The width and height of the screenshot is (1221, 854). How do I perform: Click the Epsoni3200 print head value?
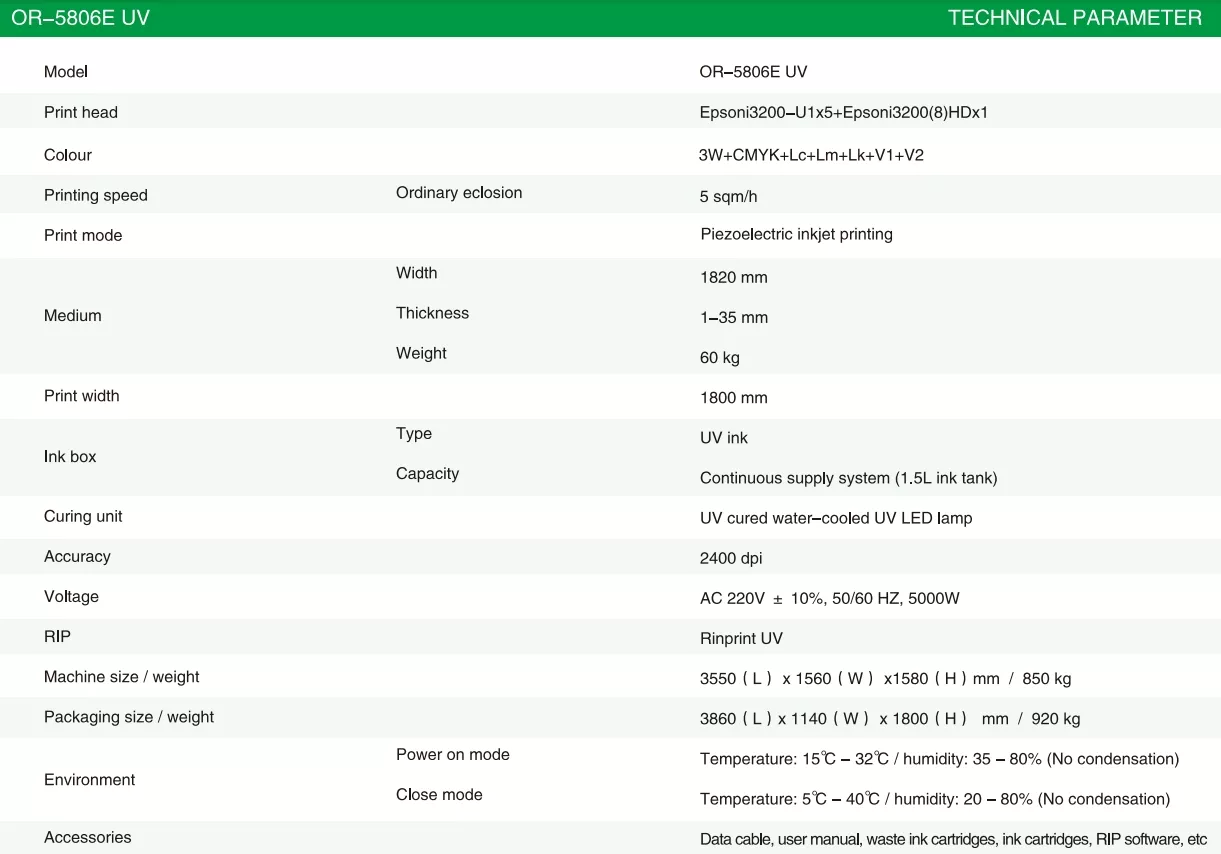843,113
